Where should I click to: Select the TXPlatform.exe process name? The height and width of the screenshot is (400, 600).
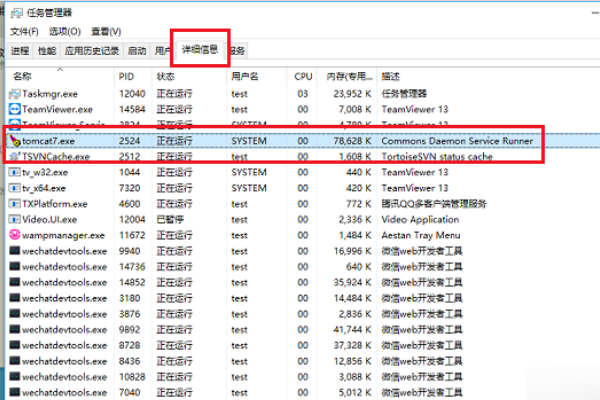55,204
